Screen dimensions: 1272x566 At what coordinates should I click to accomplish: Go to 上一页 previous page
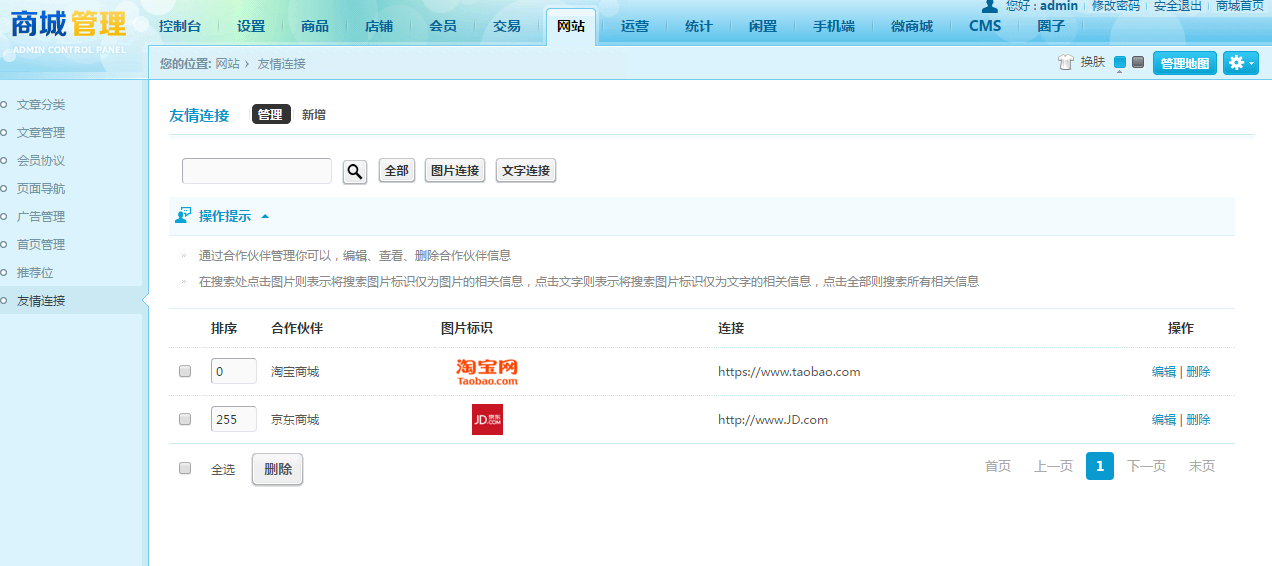click(1054, 467)
